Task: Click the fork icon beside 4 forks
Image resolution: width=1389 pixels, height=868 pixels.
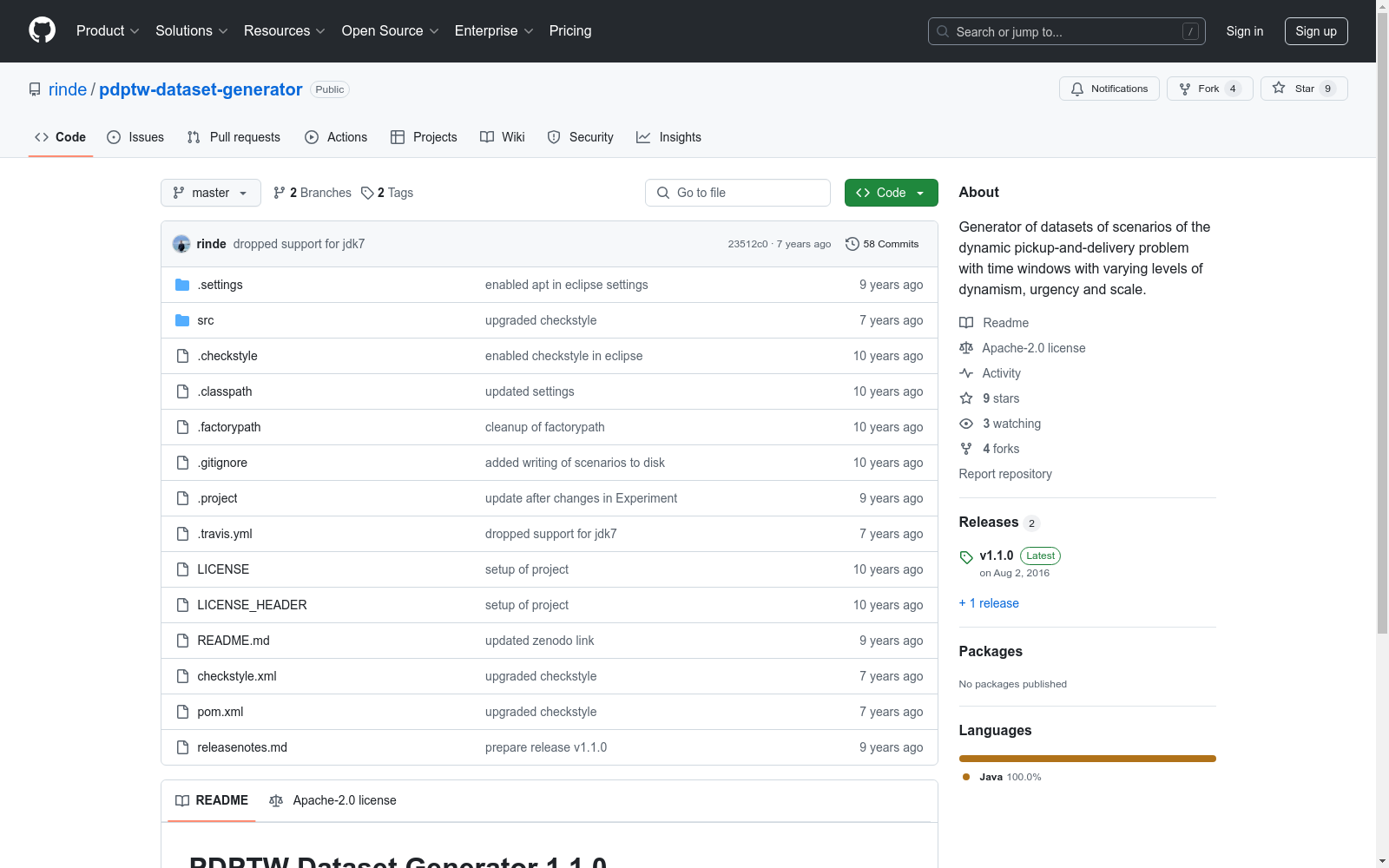Action: 966,449
